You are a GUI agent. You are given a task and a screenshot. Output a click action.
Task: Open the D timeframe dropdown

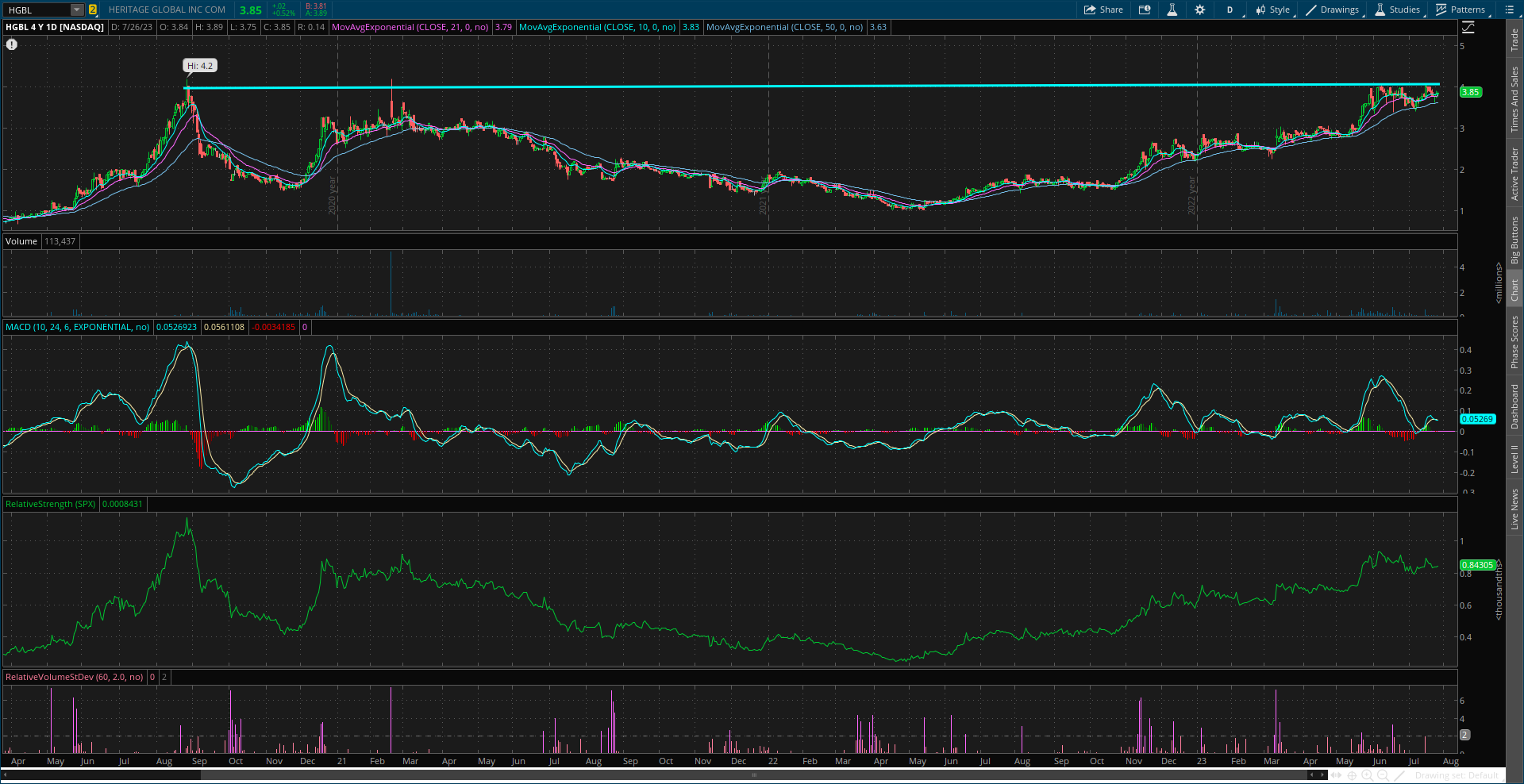(x=1230, y=10)
